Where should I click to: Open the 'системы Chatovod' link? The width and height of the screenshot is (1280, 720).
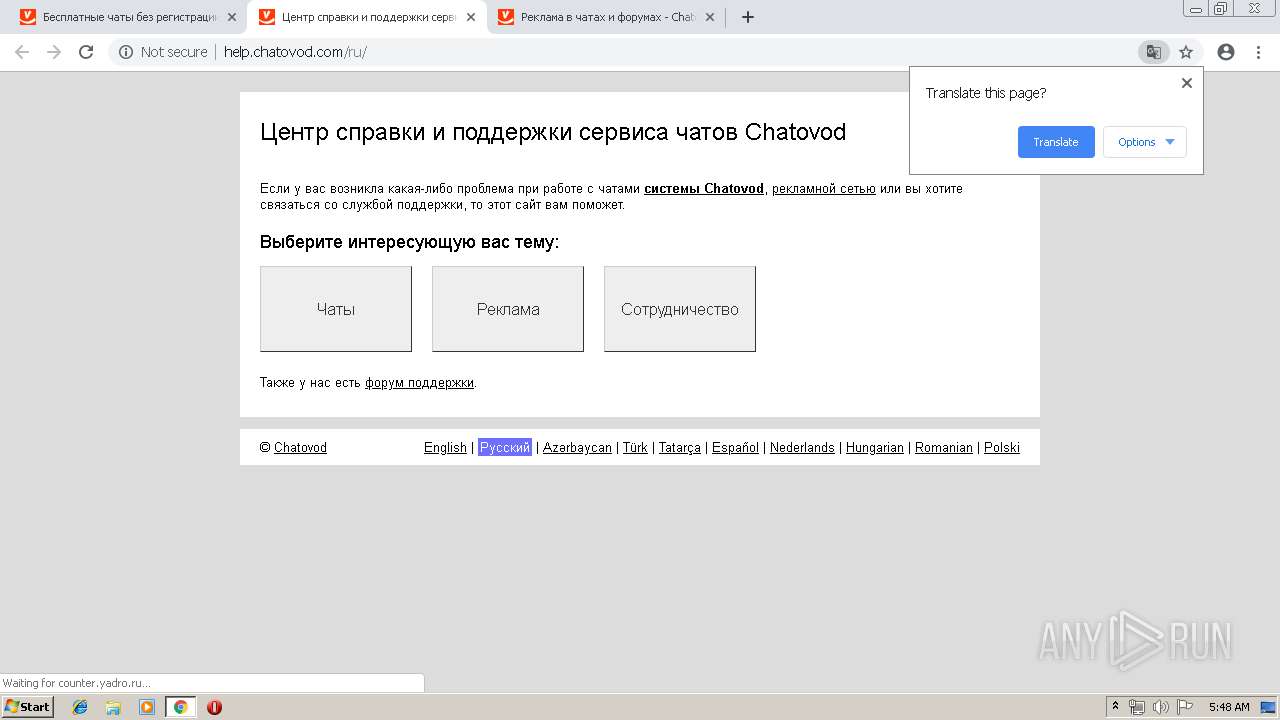tap(704, 188)
